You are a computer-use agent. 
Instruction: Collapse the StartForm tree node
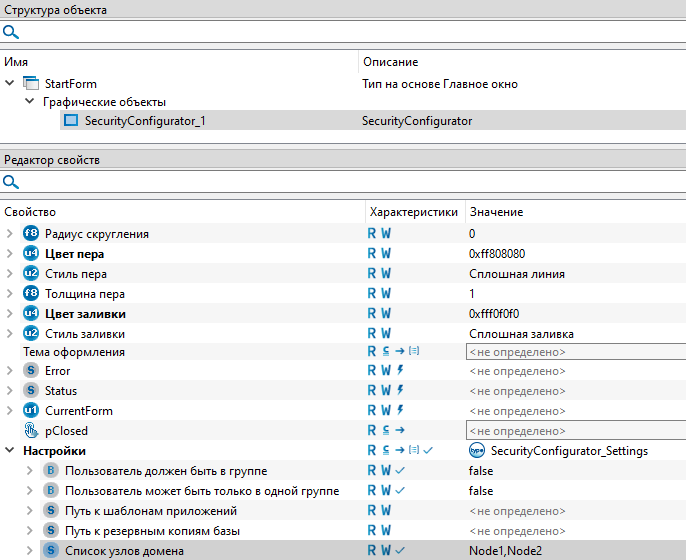(10, 83)
